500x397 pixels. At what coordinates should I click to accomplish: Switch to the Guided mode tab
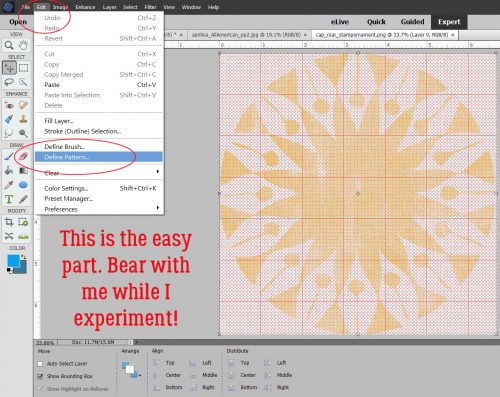pos(412,22)
